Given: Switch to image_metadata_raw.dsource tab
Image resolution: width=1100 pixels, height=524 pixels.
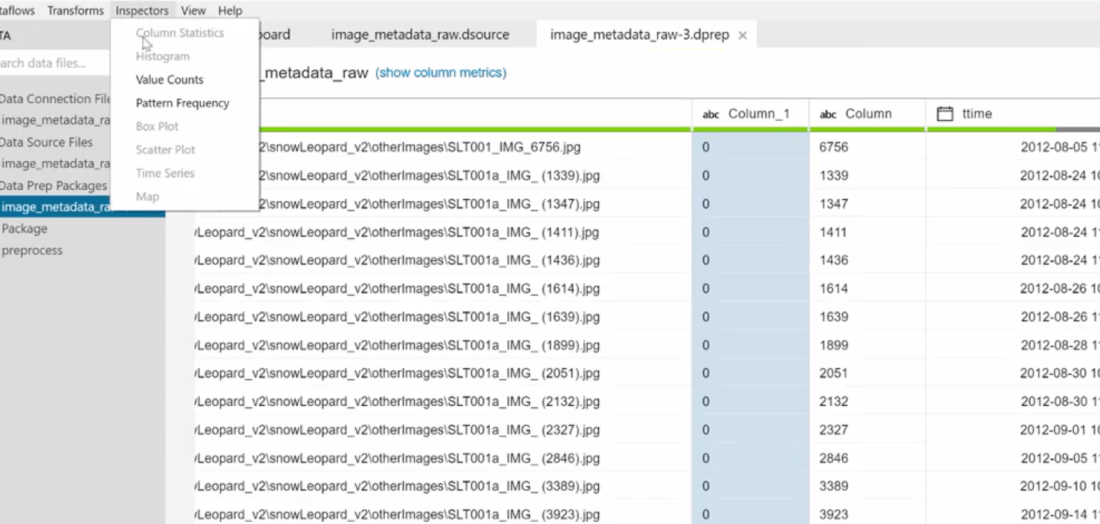Looking at the screenshot, I should point(420,34).
